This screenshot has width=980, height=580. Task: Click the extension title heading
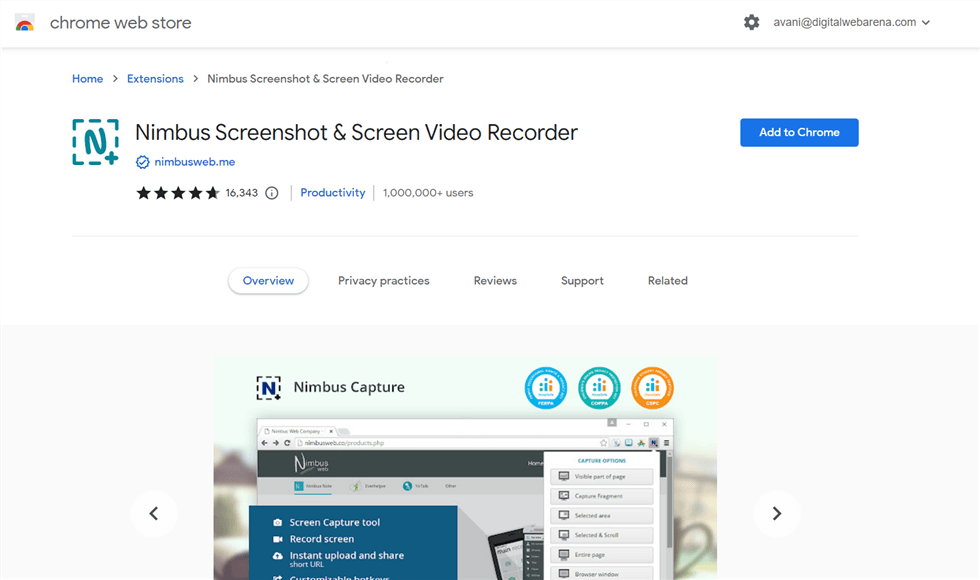[356, 132]
